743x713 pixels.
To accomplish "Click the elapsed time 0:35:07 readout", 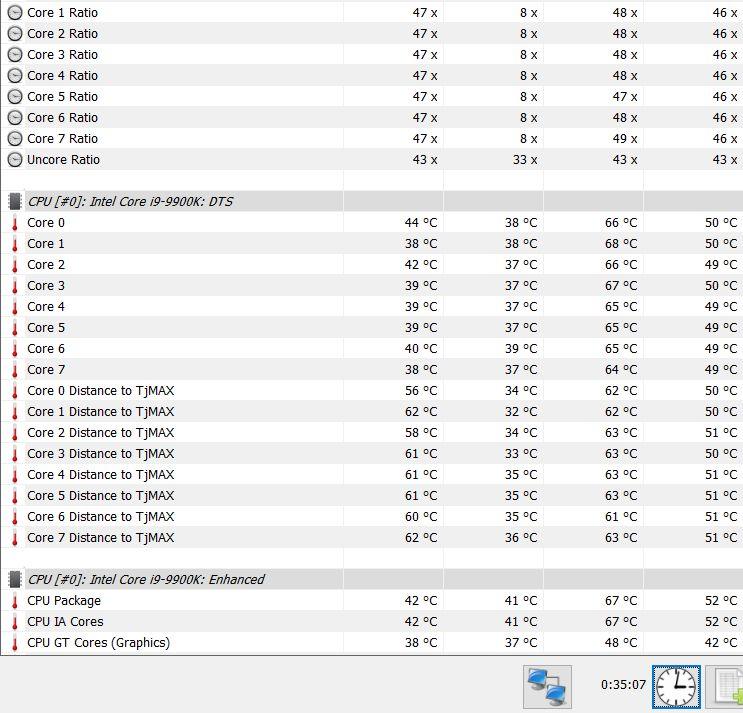I will click(x=623, y=685).
